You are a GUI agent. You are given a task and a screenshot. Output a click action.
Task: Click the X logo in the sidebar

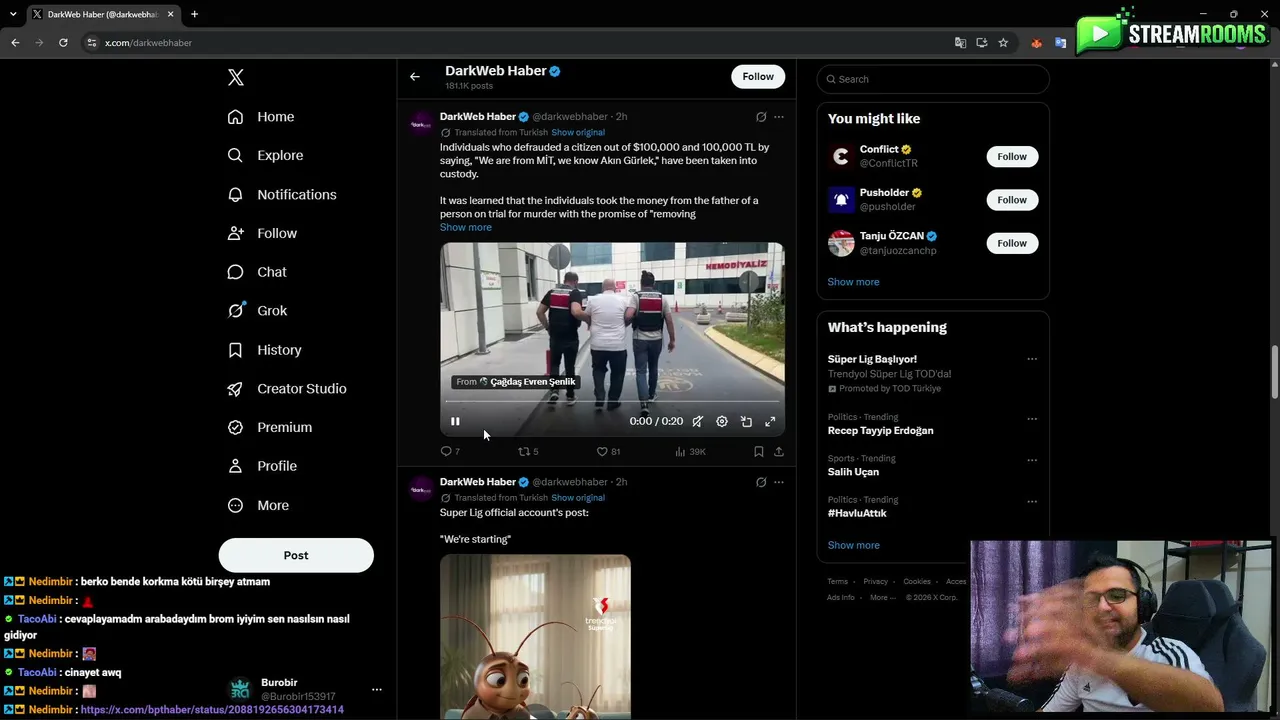click(x=235, y=77)
